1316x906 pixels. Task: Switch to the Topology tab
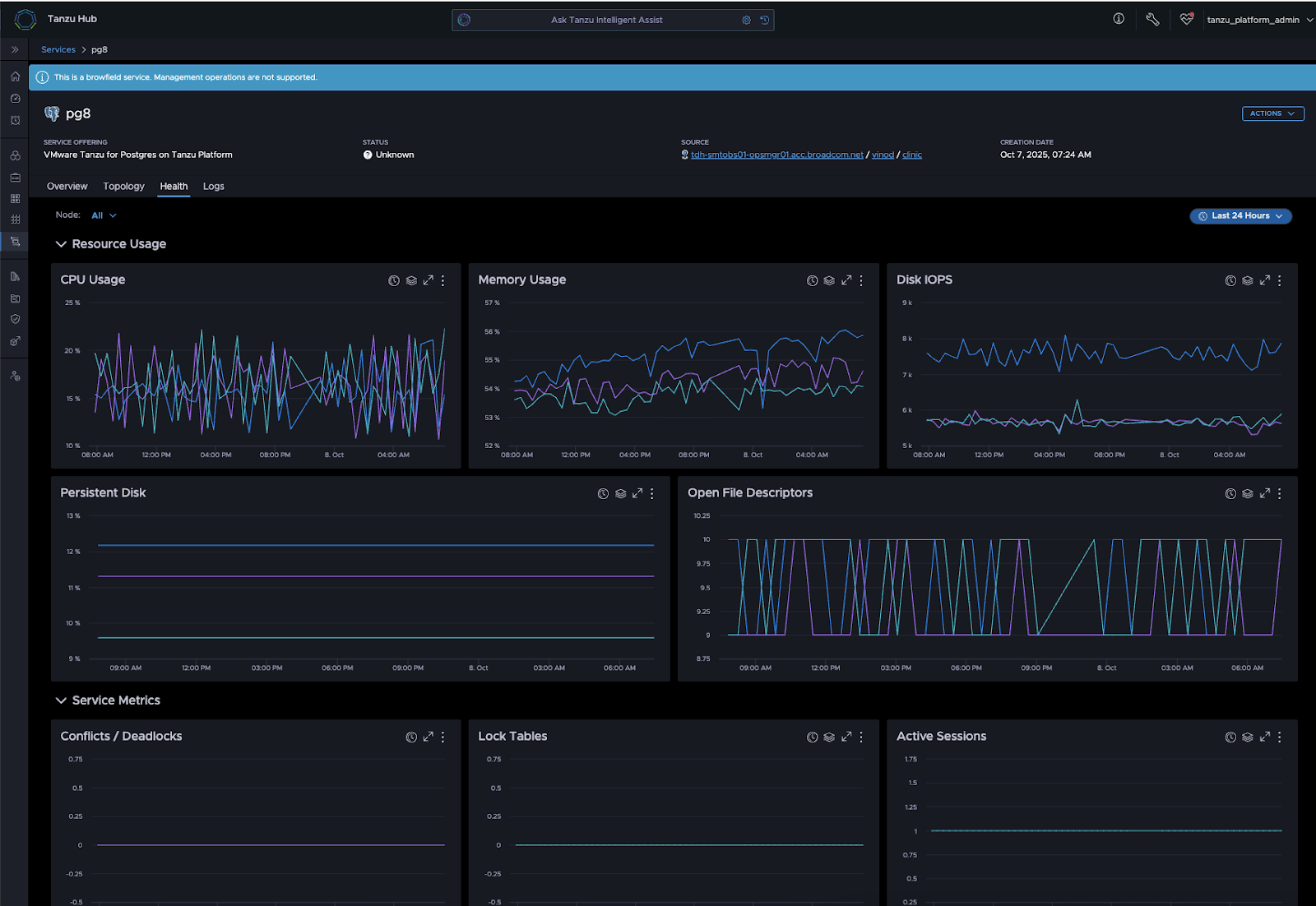(123, 187)
